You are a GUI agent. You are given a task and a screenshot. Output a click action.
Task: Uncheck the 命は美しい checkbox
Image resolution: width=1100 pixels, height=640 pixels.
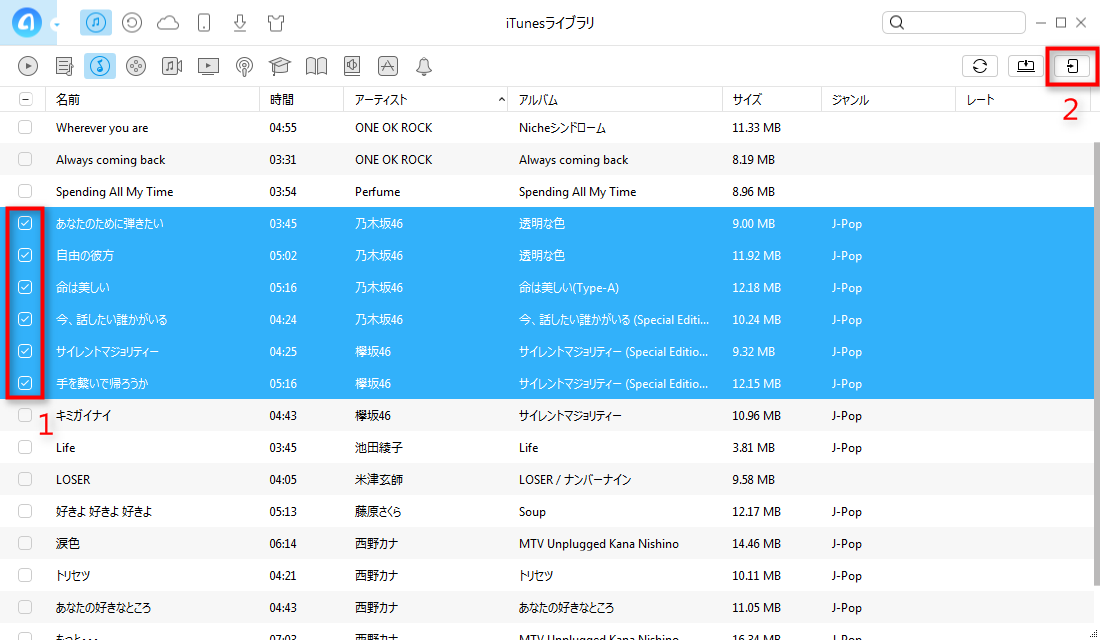[25, 287]
